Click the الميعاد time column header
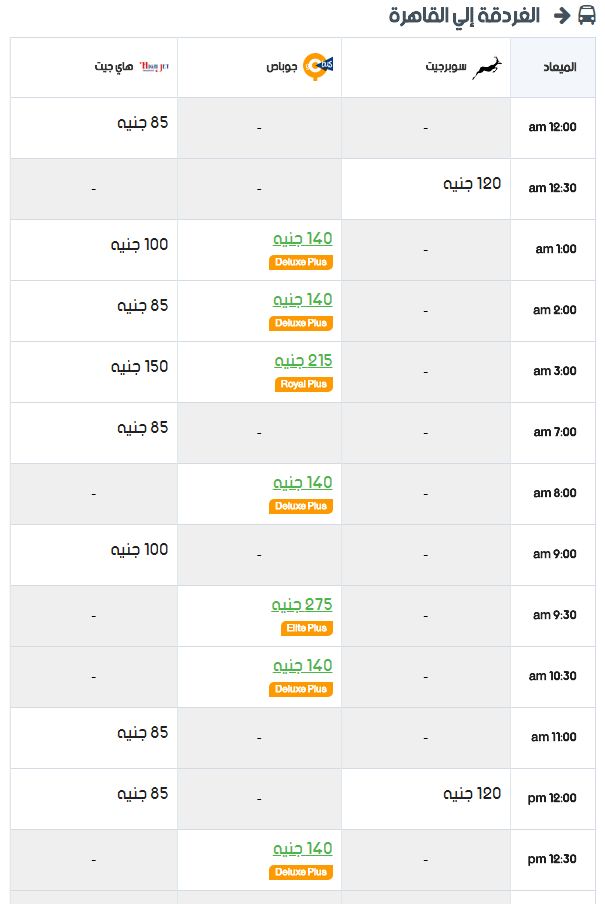This screenshot has width=605, height=904. click(x=553, y=67)
